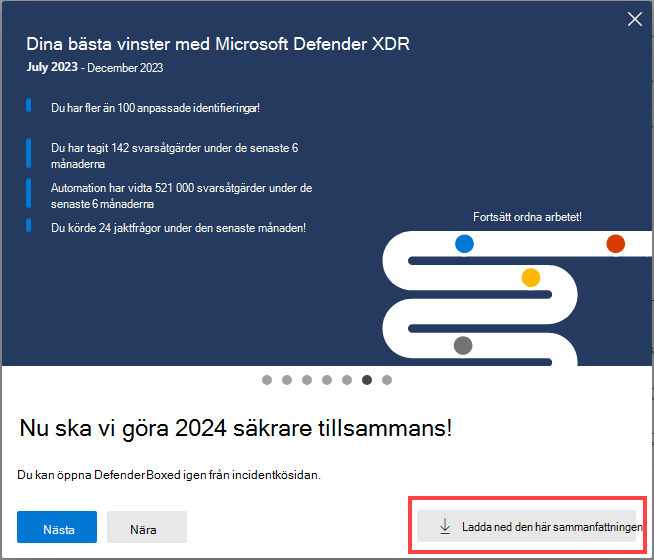Go to the seventh carousel page dot
This screenshot has width=654, height=560.
[x=387, y=380]
